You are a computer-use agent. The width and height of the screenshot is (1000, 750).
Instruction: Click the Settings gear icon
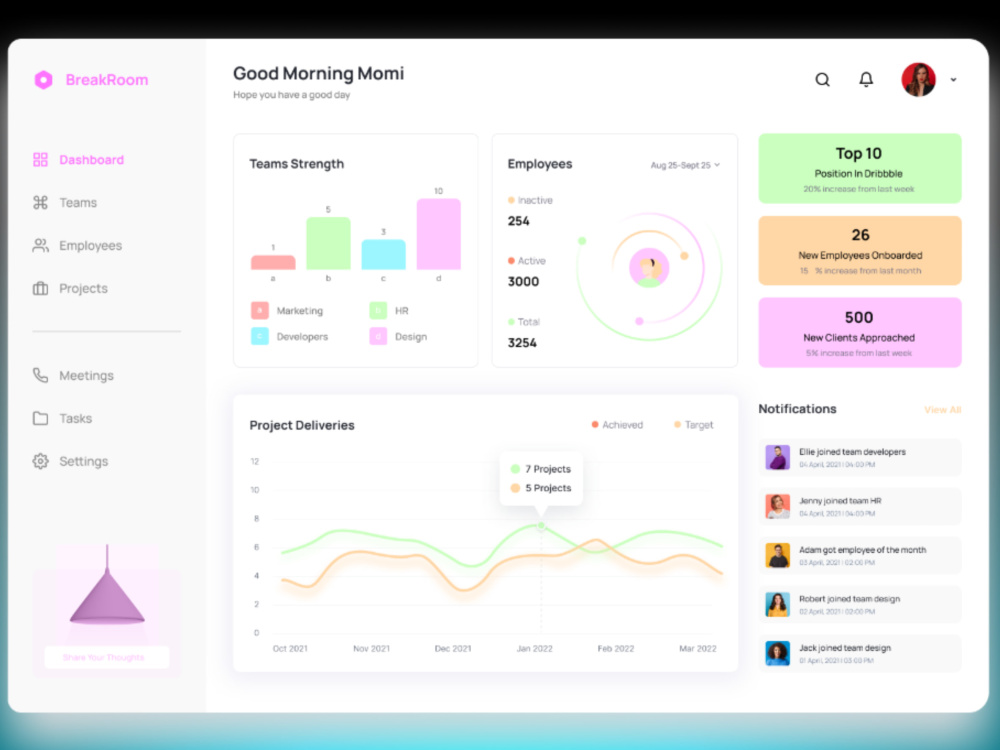pyautogui.click(x=40, y=461)
